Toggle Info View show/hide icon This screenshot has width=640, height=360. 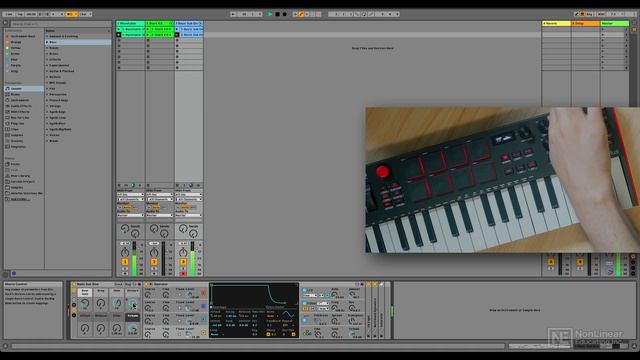pos(5,346)
